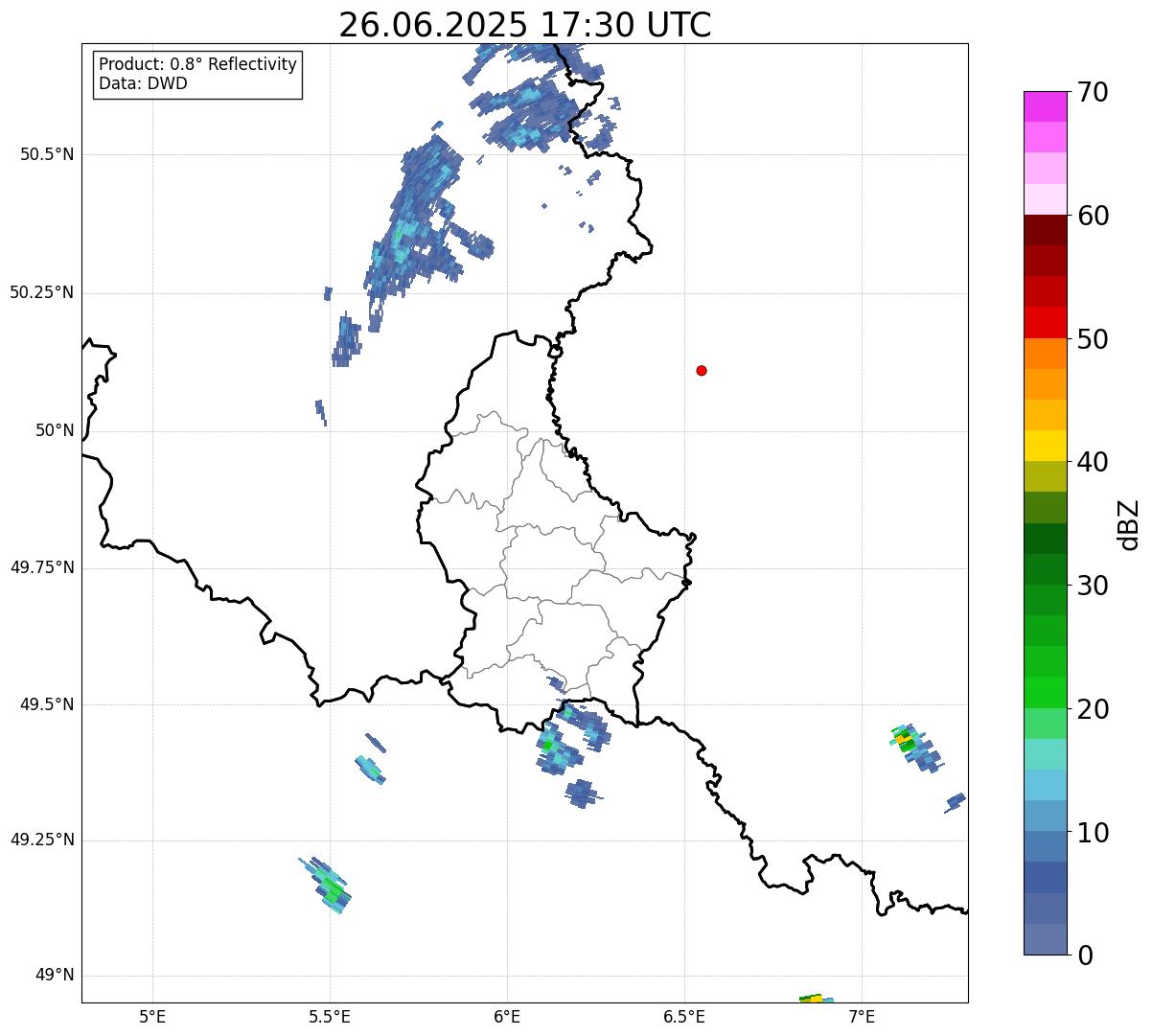This screenshot has height=1036, width=1152.
Task: Click the colorbar tick label "30"
Action: tap(1093, 587)
